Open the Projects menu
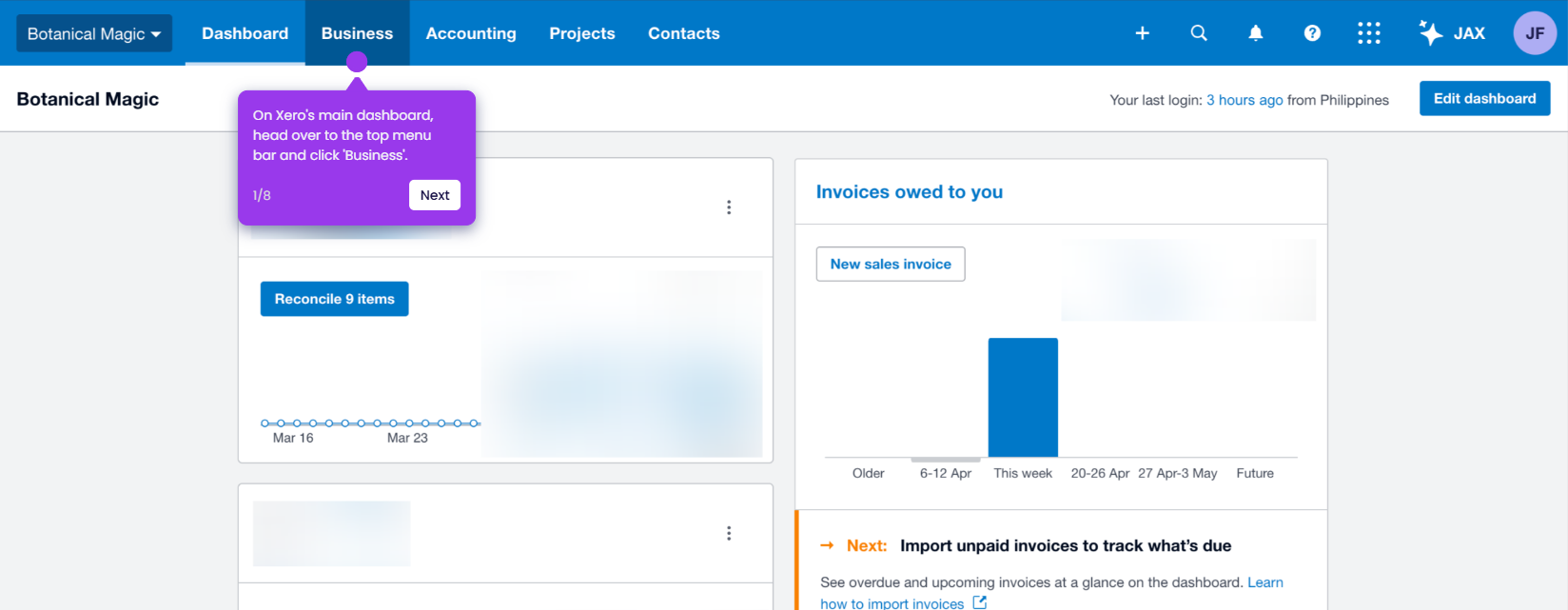The width and height of the screenshot is (1568, 610). [x=582, y=33]
